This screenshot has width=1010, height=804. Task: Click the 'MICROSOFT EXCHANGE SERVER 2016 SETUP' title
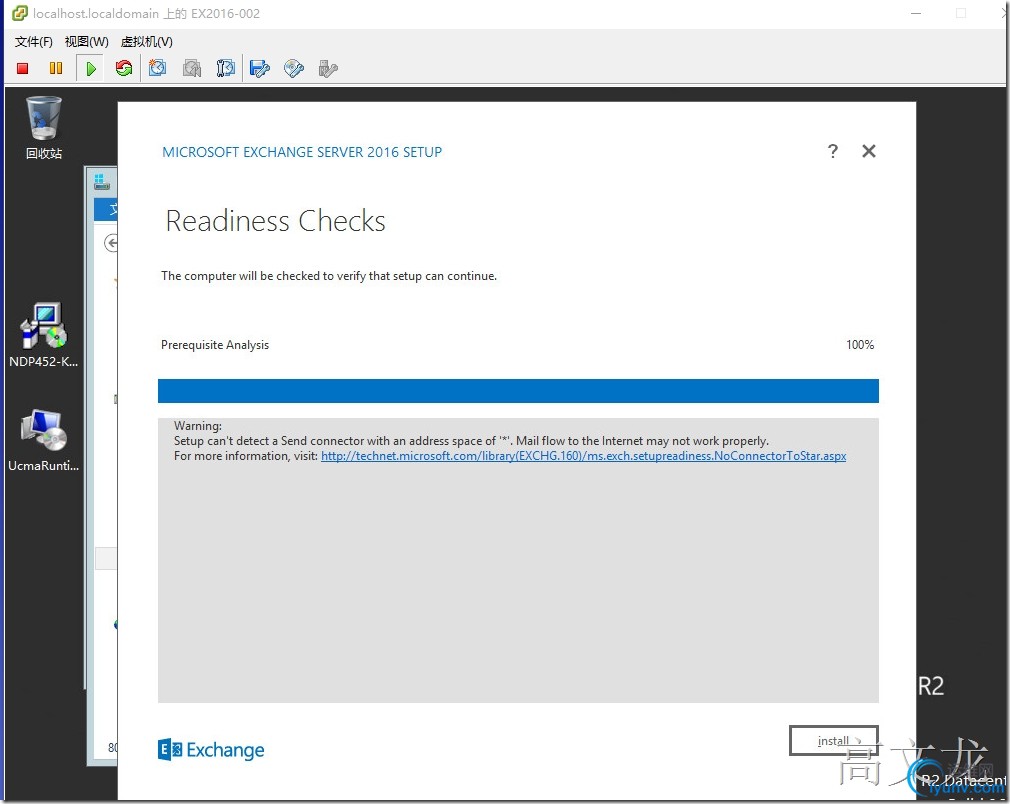(302, 152)
